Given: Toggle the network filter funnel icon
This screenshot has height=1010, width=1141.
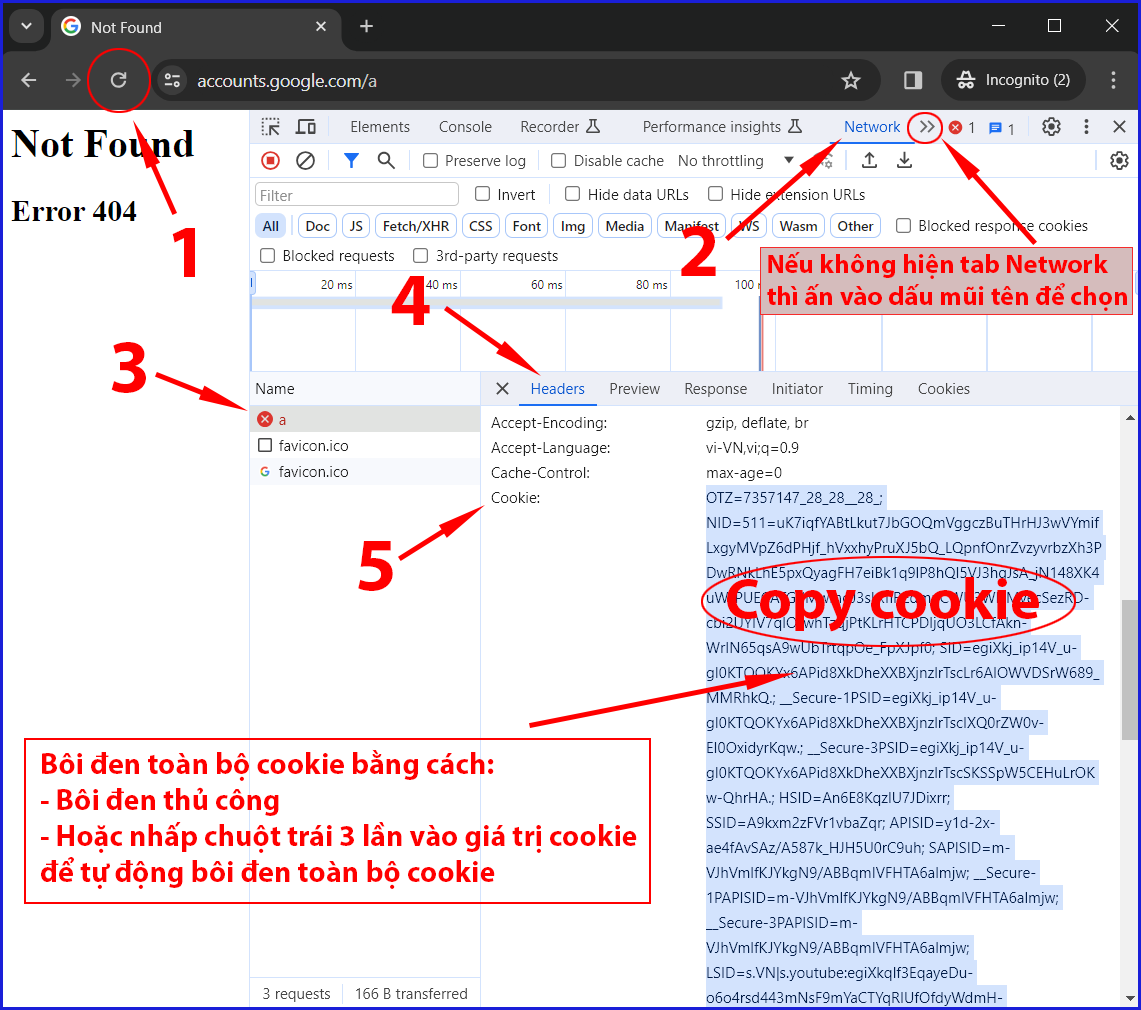Looking at the screenshot, I should 351,160.
